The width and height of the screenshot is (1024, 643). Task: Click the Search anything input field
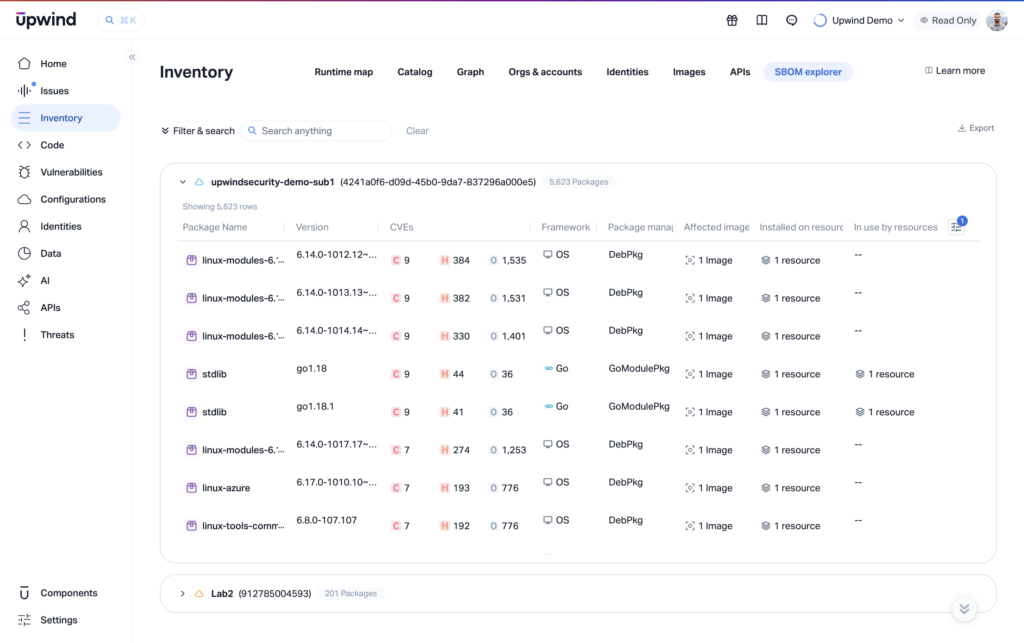click(322, 131)
